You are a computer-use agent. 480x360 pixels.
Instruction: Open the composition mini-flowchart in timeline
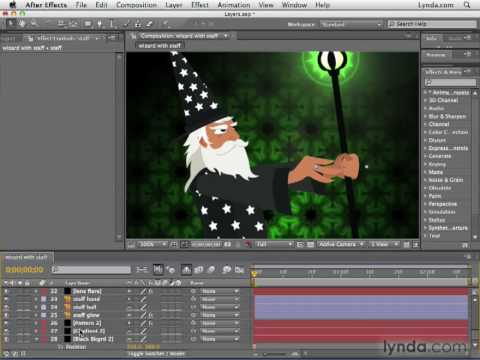tap(142, 269)
